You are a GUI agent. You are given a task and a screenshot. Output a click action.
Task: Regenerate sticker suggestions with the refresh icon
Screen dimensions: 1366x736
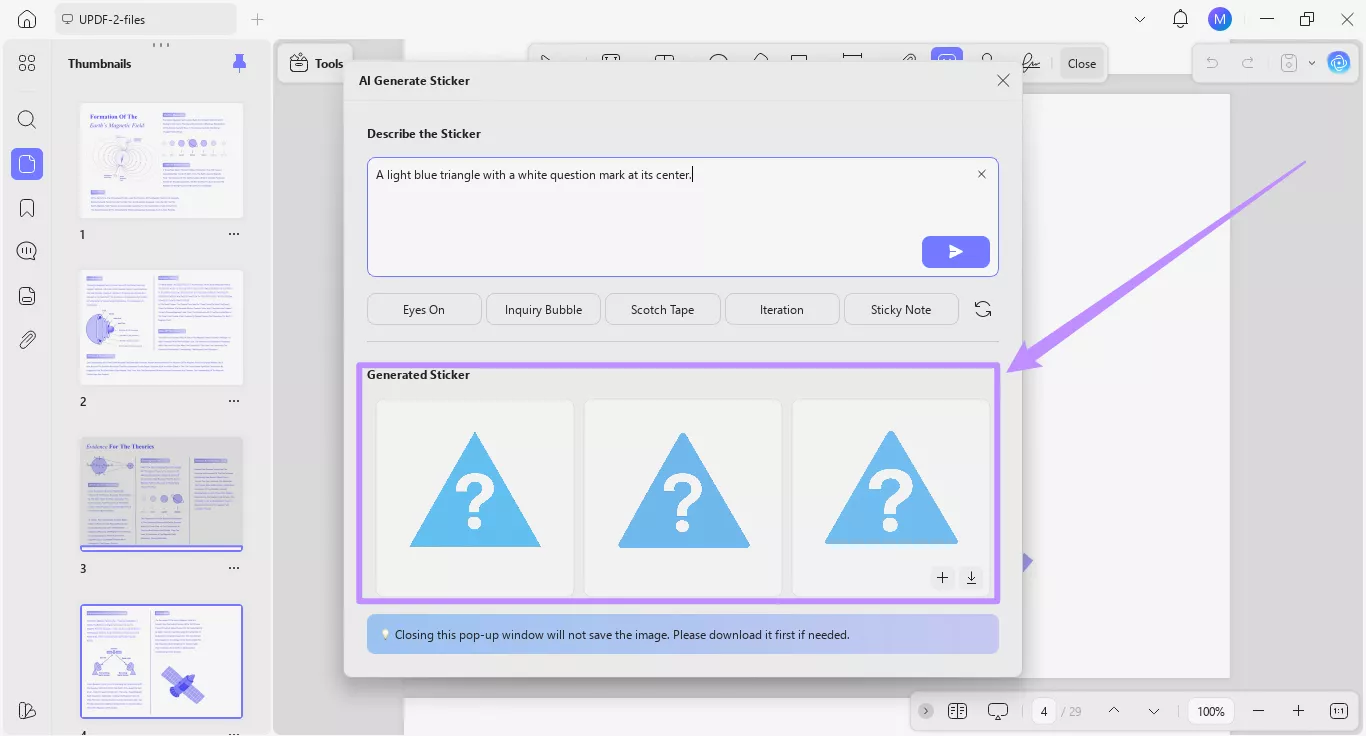982,309
